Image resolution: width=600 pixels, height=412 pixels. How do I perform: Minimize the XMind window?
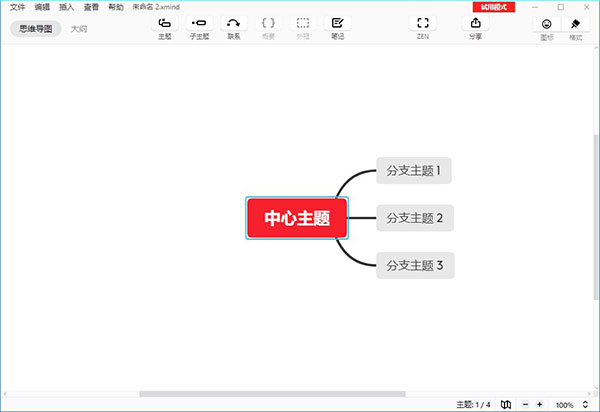pyautogui.click(x=535, y=7)
